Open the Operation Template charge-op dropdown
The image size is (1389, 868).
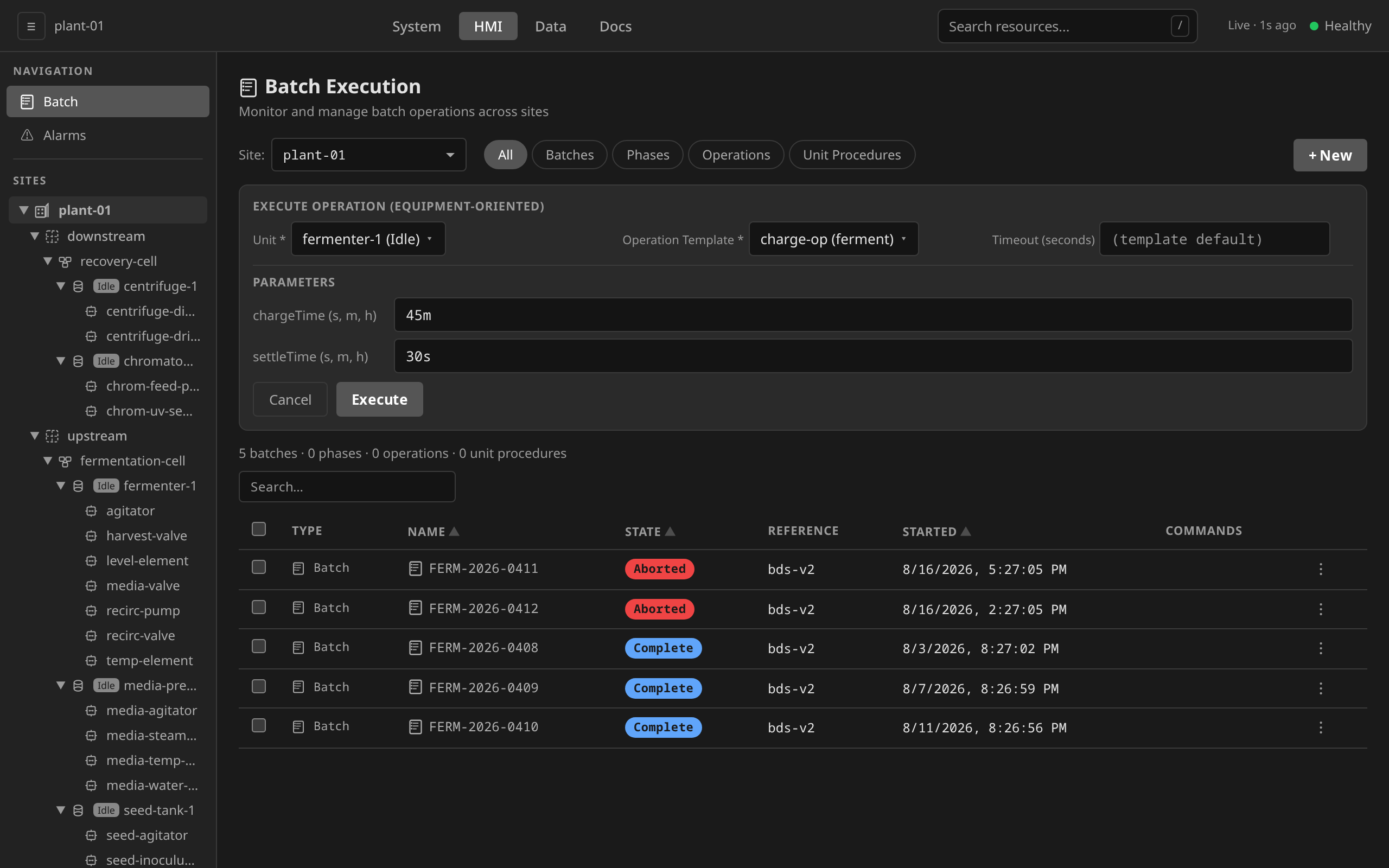[833, 239]
